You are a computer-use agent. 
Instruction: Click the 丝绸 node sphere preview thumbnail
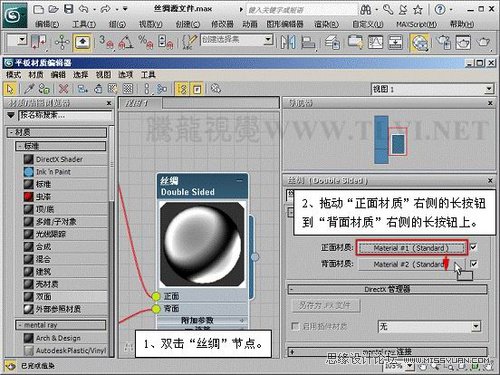coord(202,244)
